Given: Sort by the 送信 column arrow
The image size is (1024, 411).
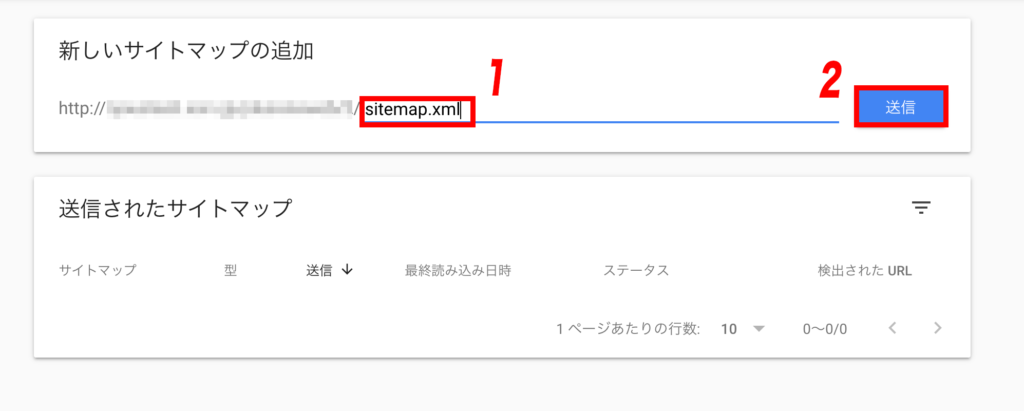Looking at the screenshot, I should (x=347, y=270).
